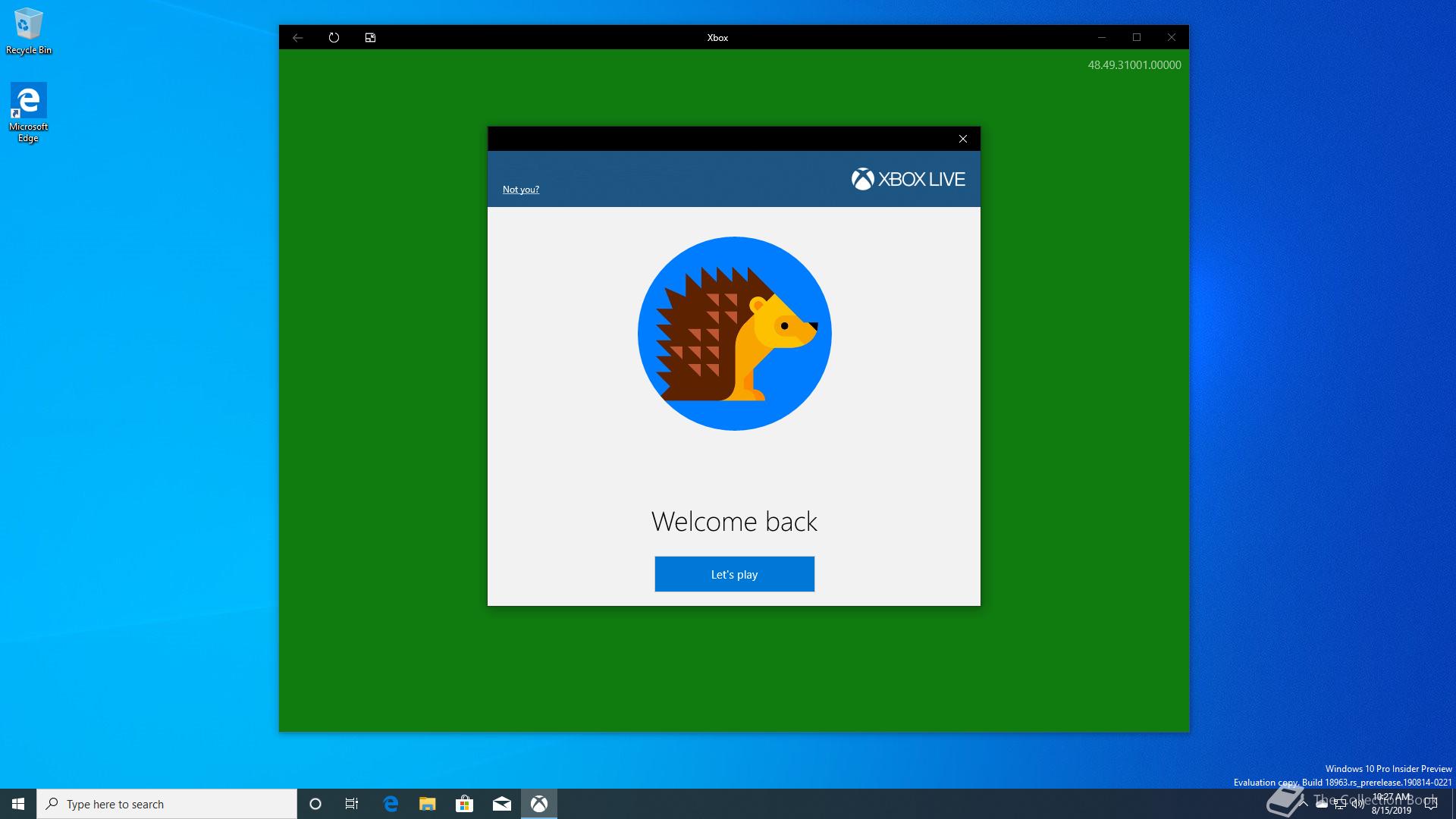The image size is (1456, 819).
Task: Select the Recycle Bin desktop icon
Action: [29, 31]
